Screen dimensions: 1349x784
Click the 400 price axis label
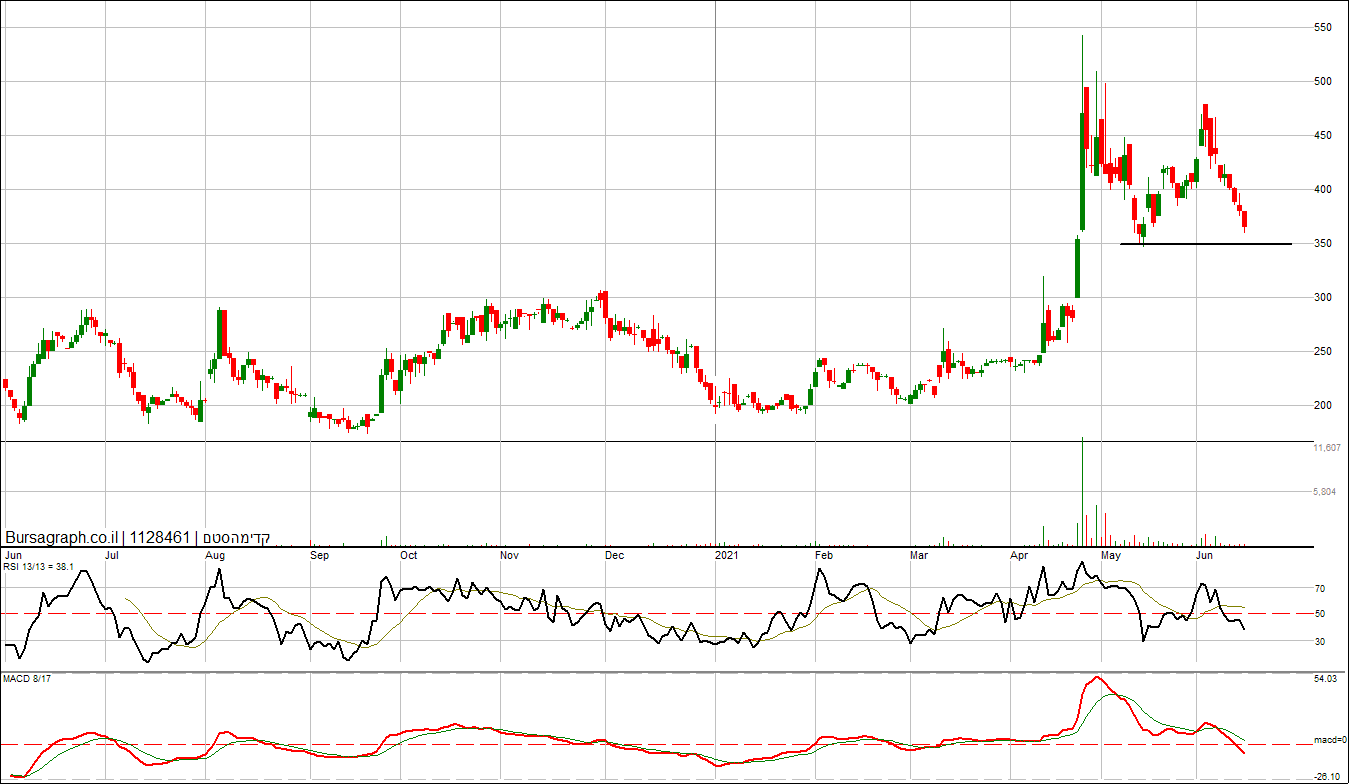coord(1323,190)
